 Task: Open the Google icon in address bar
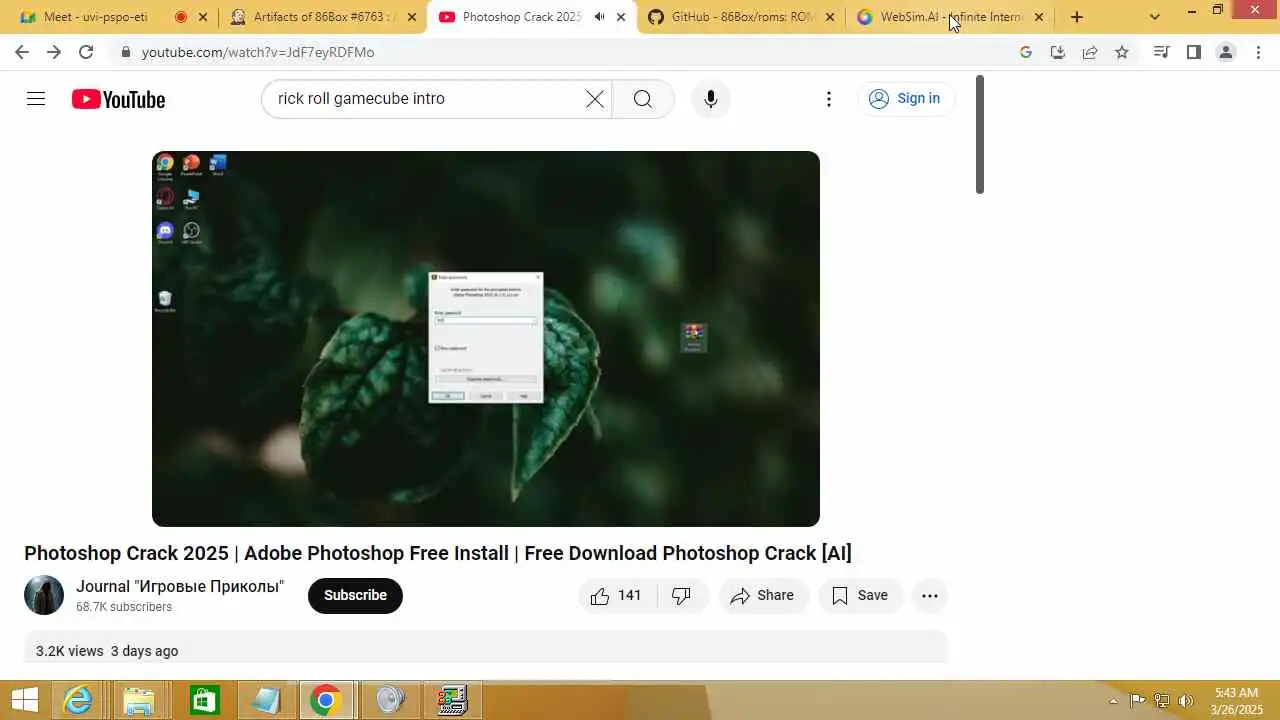(1026, 52)
